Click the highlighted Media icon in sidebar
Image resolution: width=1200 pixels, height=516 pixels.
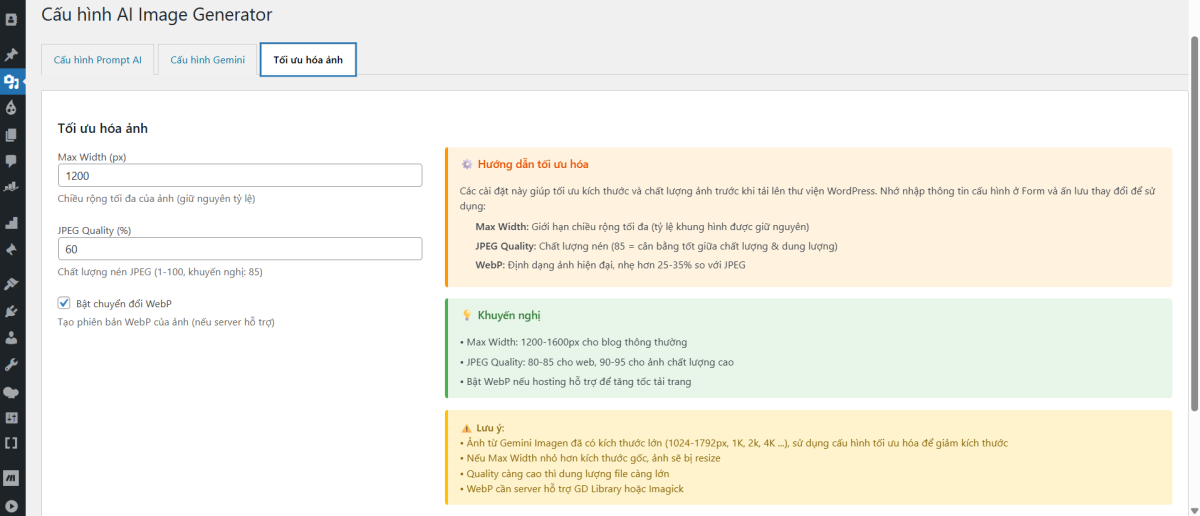tap(12, 82)
